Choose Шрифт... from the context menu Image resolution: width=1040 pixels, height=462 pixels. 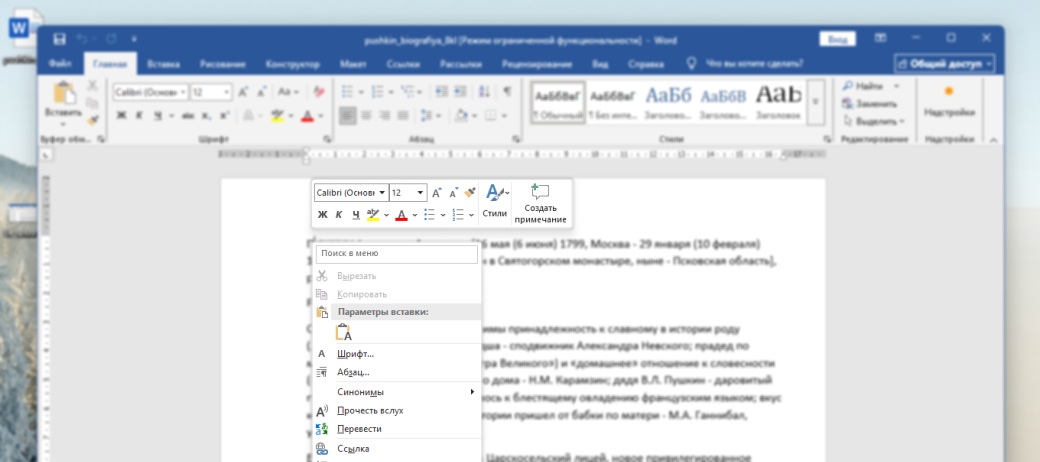pos(356,354)
